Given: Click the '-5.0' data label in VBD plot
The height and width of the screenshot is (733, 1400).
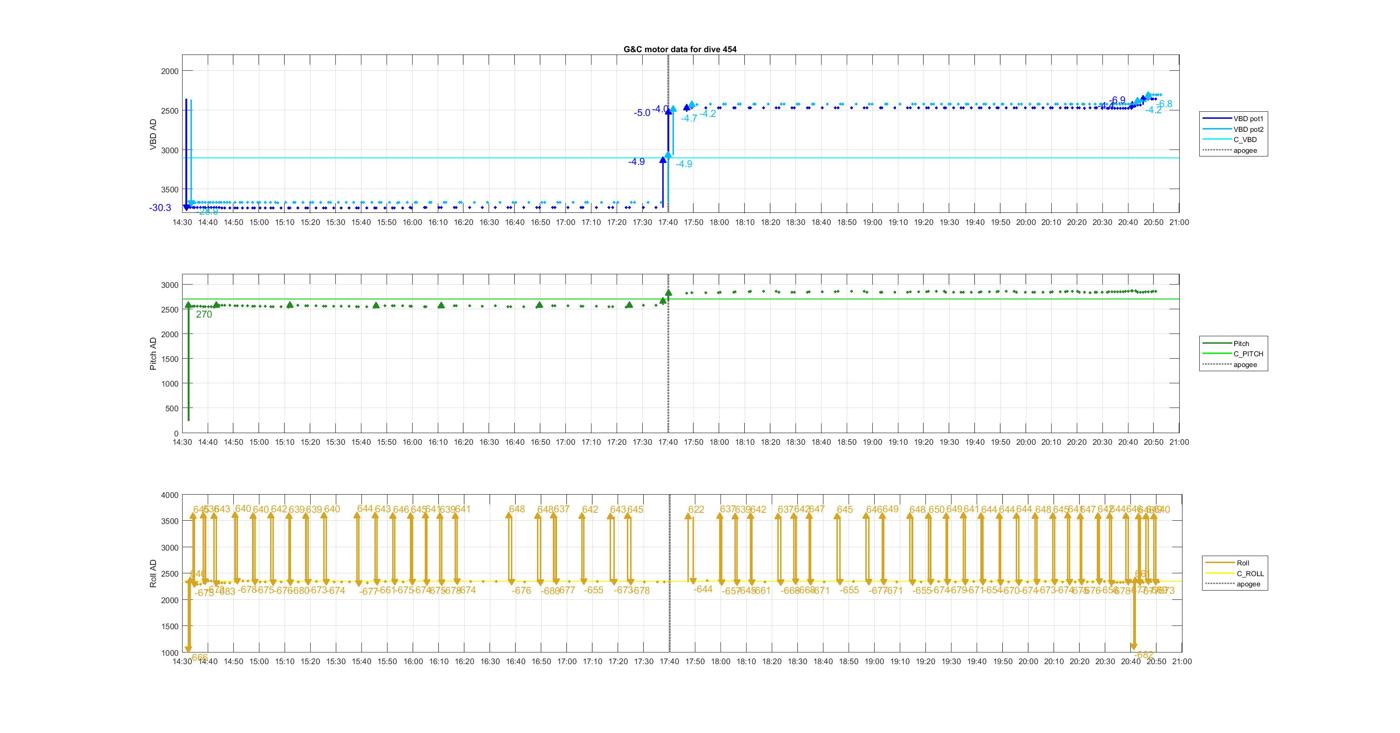Looking at the screenshot, I should click(642, 113).
